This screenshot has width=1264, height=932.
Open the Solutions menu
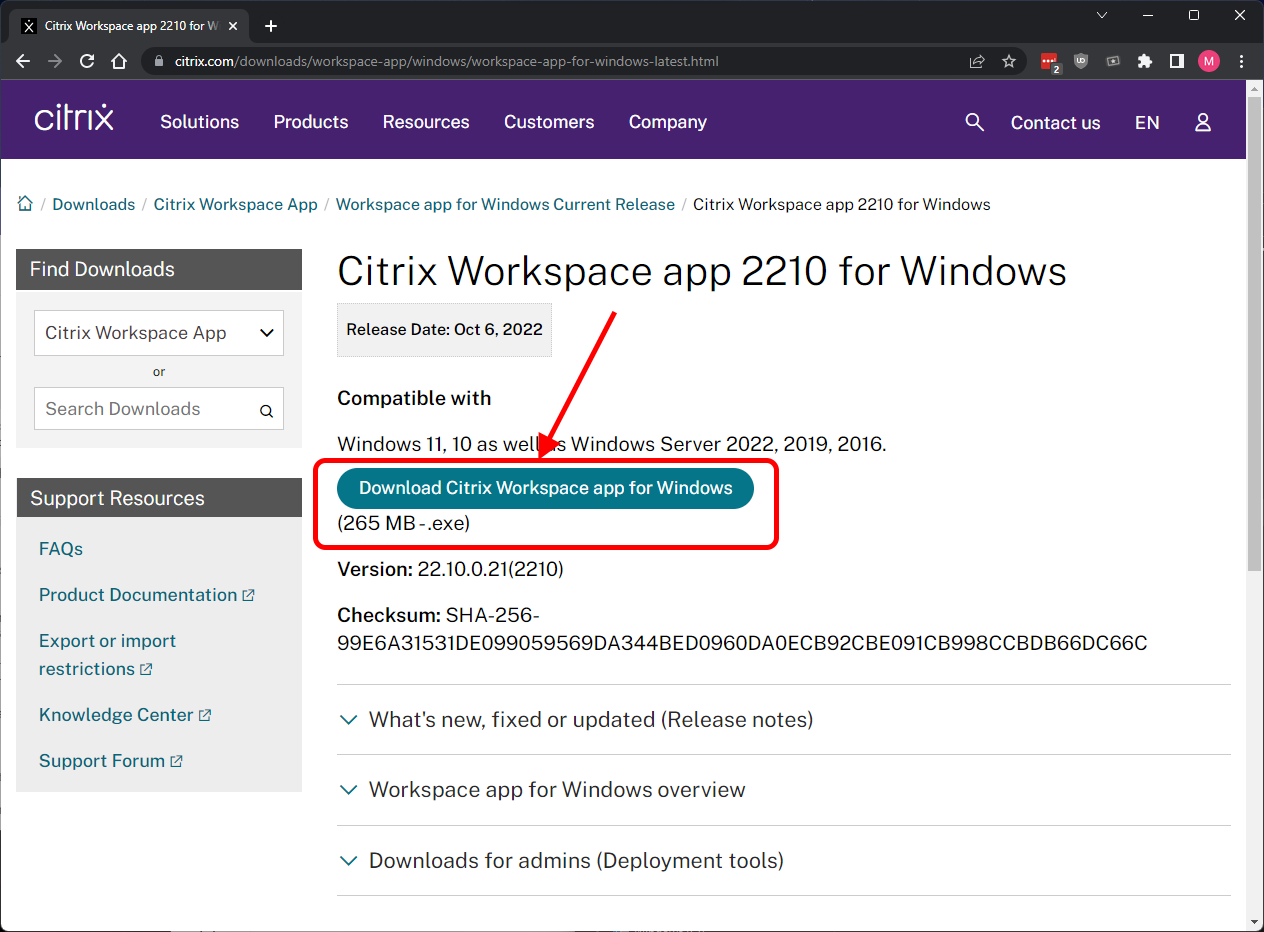[200, 122]
